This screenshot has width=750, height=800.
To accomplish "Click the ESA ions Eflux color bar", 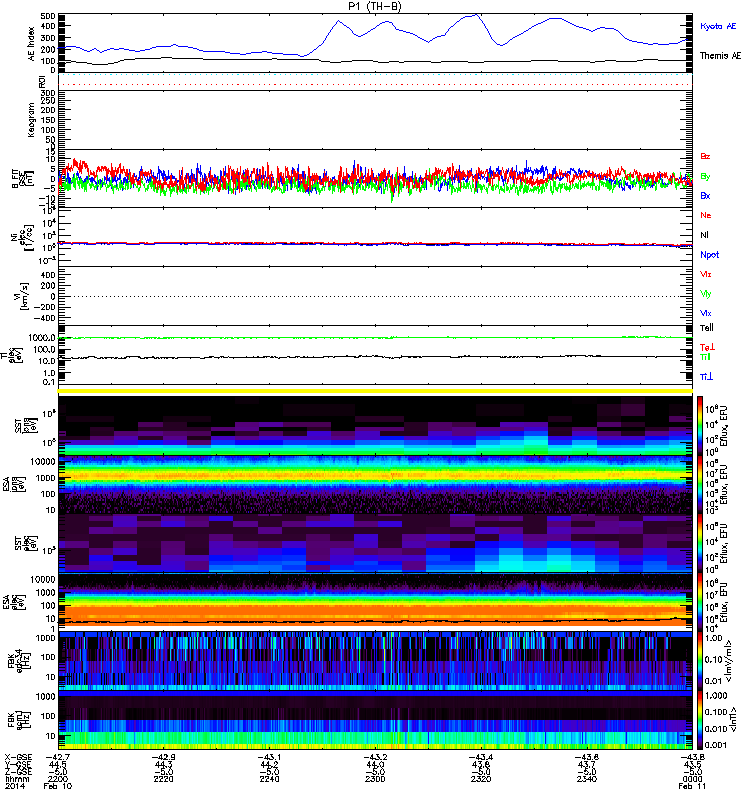I will [699, 484].
